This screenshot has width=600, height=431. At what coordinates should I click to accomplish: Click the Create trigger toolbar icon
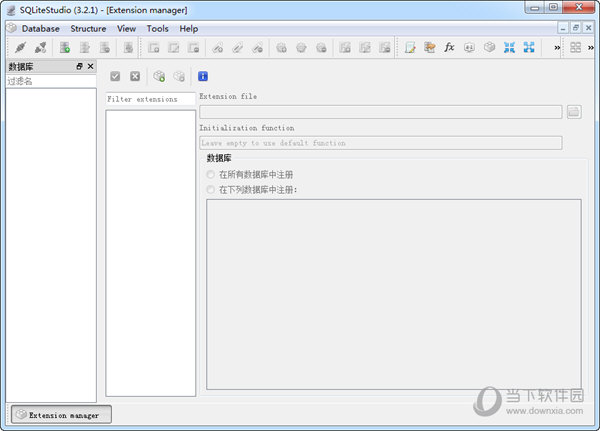pos(281,47)
